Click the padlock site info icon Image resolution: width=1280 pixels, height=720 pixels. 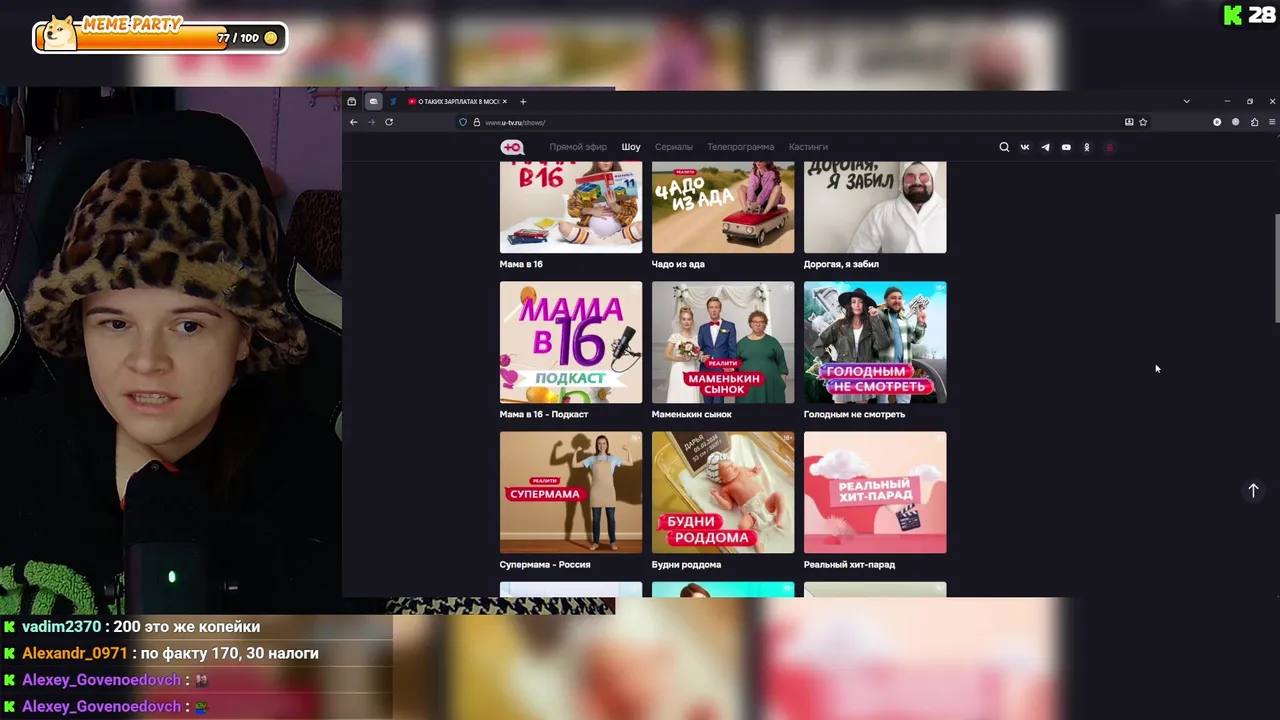coord(476,122)
